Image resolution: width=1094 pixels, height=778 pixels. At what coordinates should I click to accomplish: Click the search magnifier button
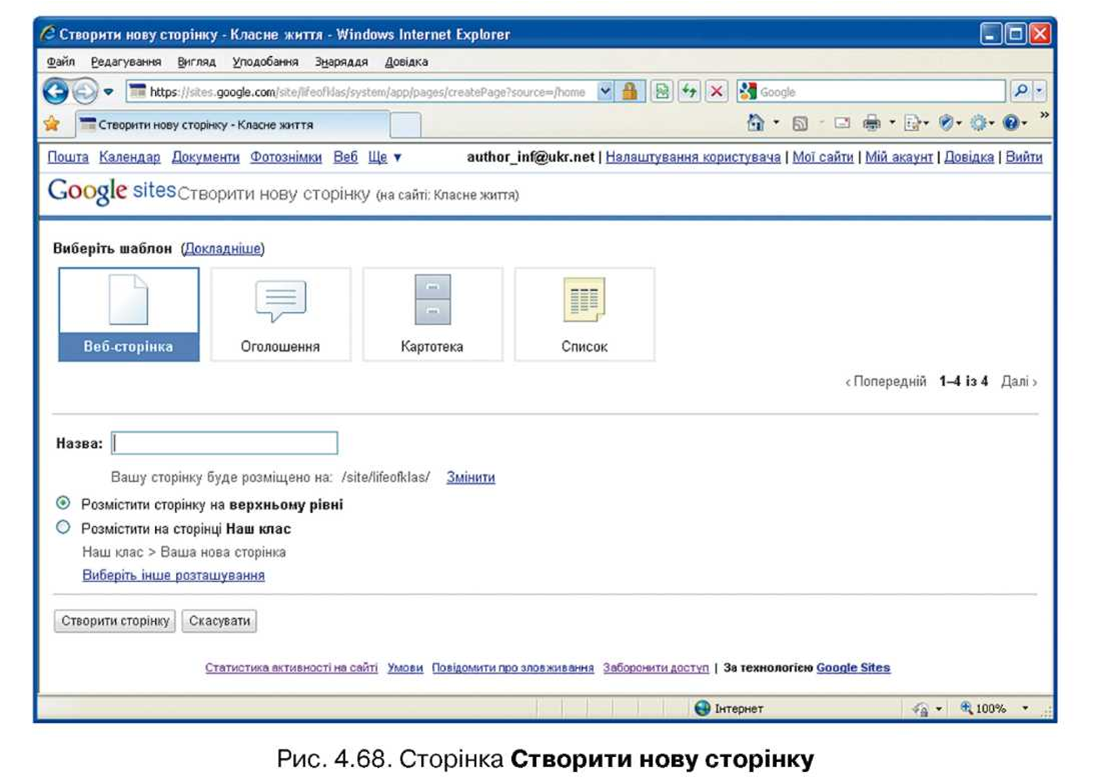point(1021,91)
